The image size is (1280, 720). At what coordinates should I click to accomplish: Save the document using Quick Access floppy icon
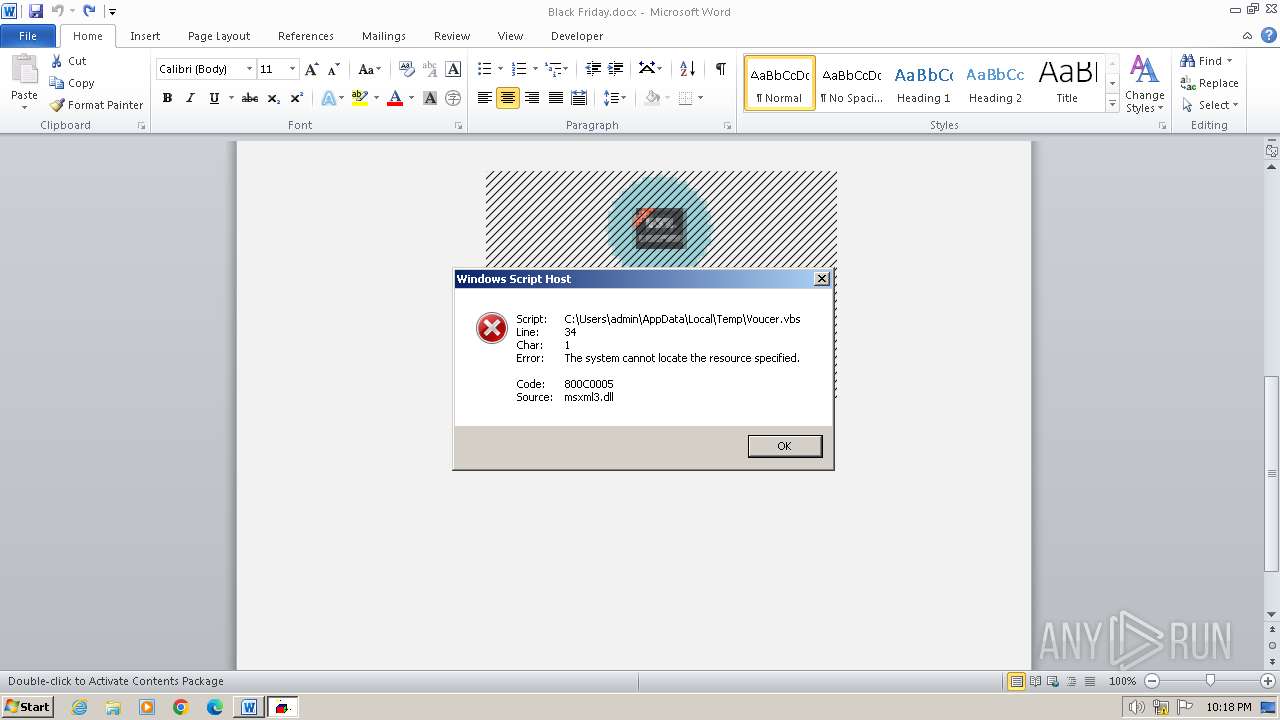pos(36,11)
